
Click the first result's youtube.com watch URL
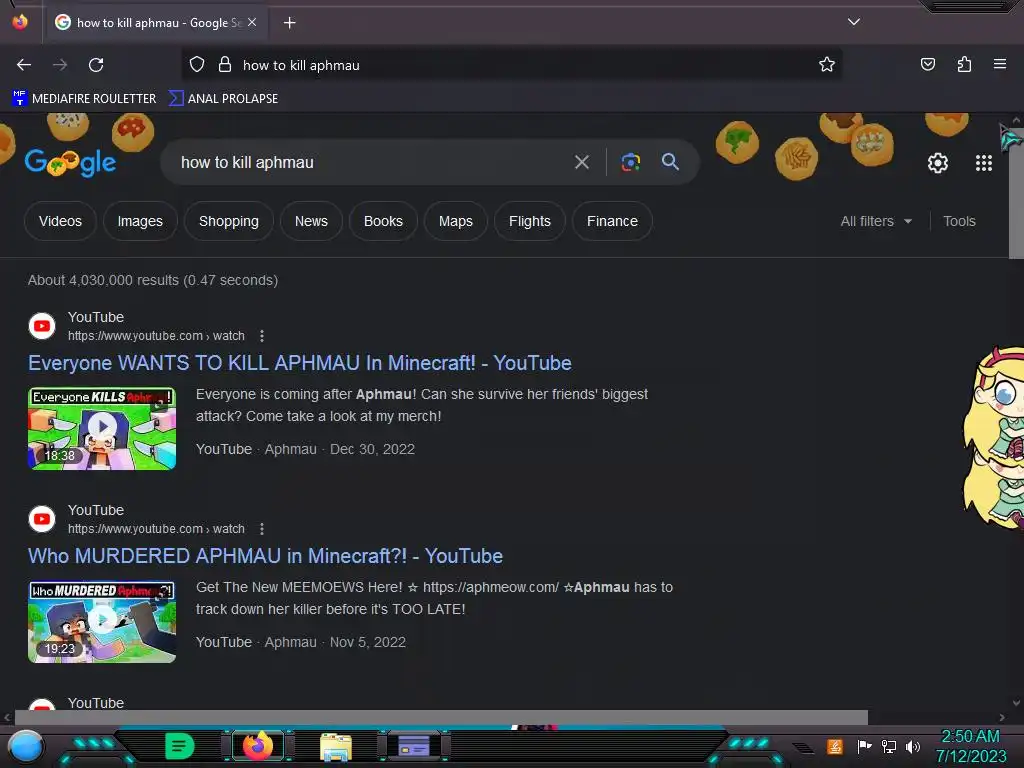156,336
